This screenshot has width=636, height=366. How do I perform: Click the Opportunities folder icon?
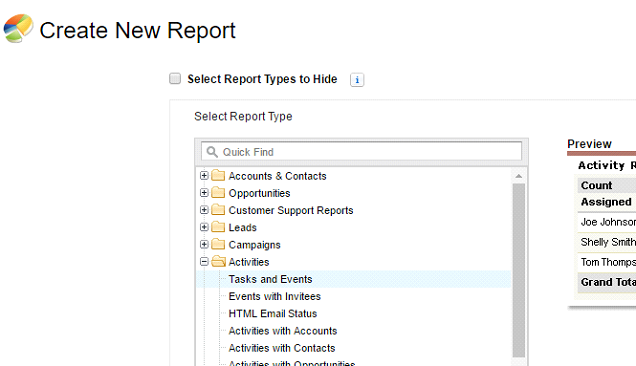click(x=218, y=192)
